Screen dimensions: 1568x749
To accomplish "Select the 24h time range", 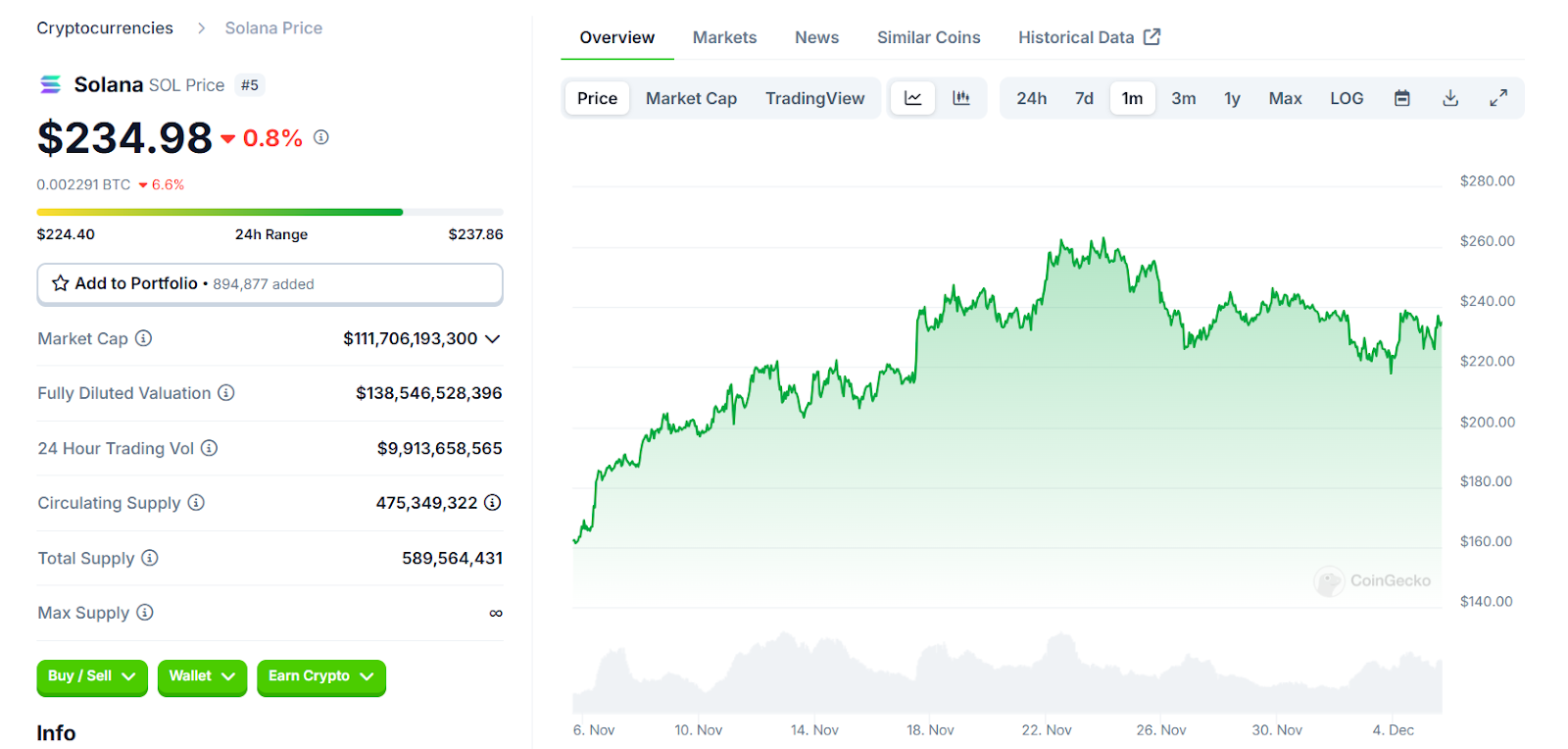I will (1031, 98).
